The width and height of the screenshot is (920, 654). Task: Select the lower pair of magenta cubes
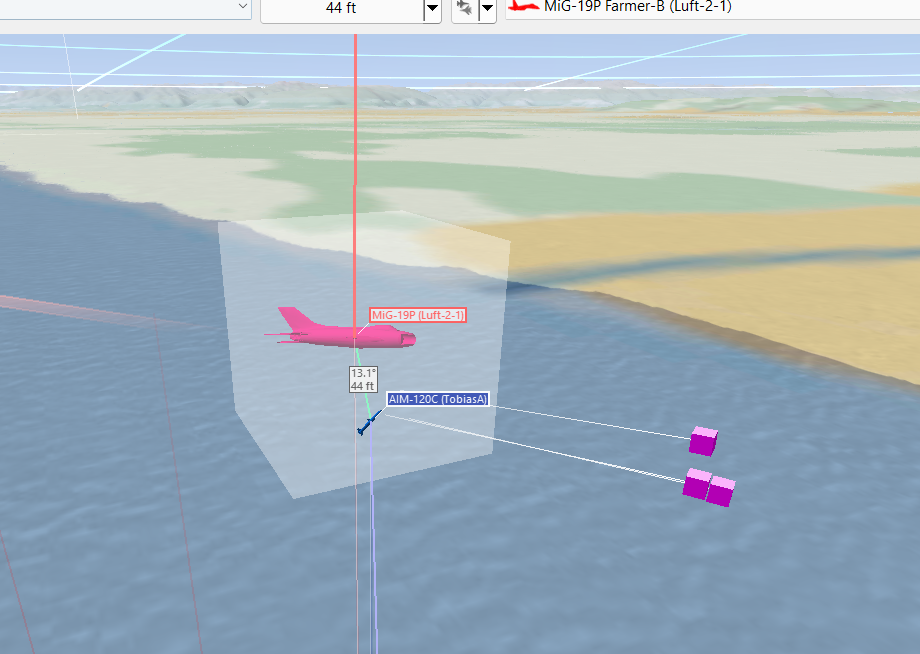(709, 487)
